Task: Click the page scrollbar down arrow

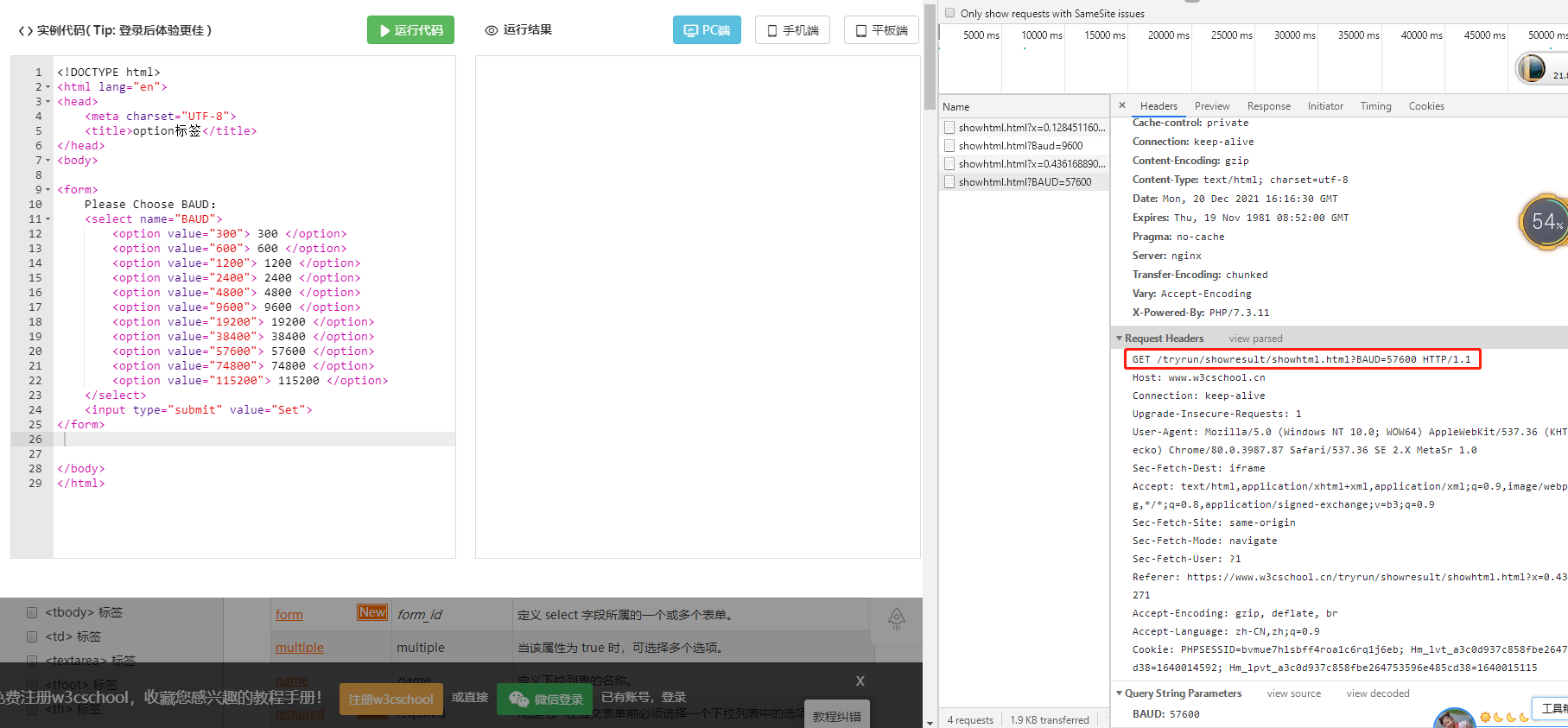Action: tap(930, 722)
